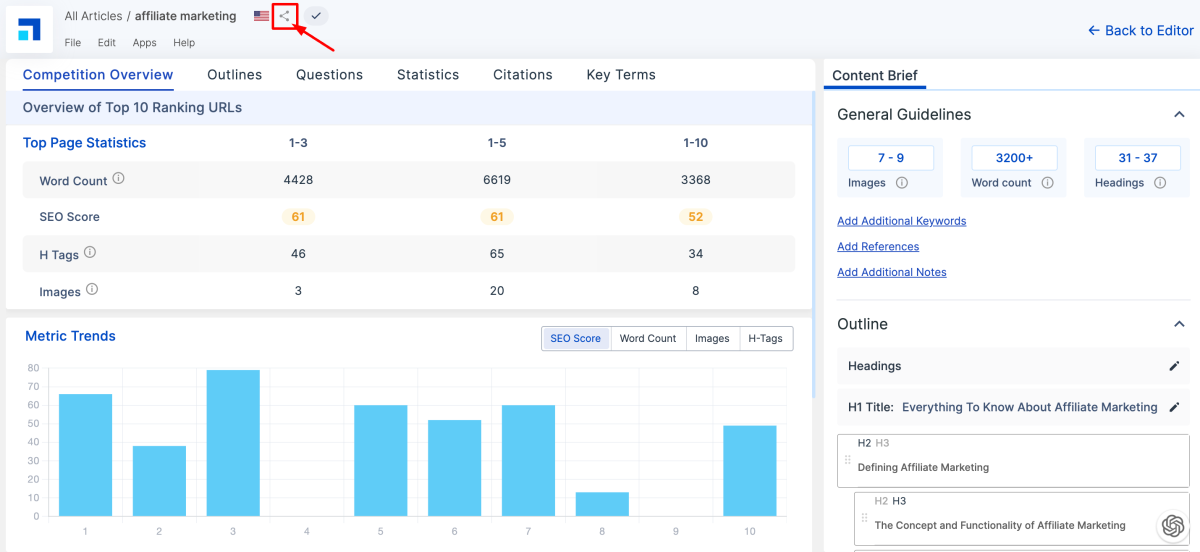
Task: Click the app logo in top-left corner
Action: (29, 30)
